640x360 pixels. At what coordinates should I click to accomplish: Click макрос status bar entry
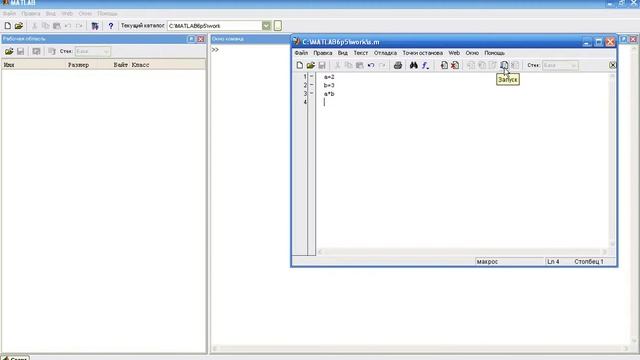[x=487, y=262]
